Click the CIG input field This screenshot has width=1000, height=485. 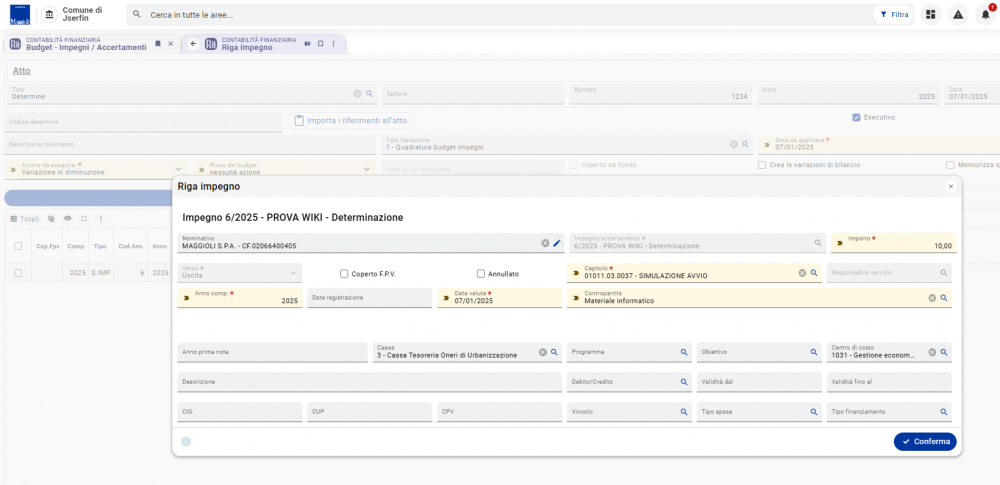tap(240, 412)
